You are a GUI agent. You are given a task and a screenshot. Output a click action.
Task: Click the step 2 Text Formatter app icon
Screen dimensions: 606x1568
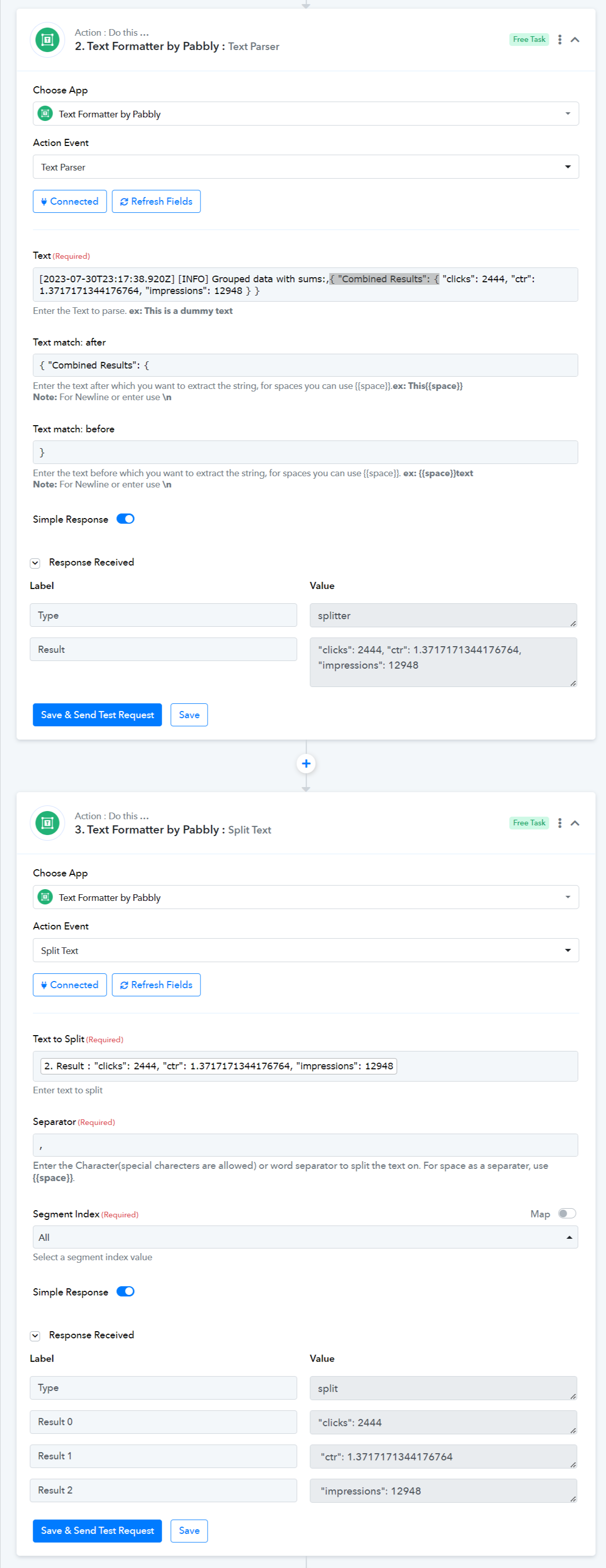pos(47,40)
